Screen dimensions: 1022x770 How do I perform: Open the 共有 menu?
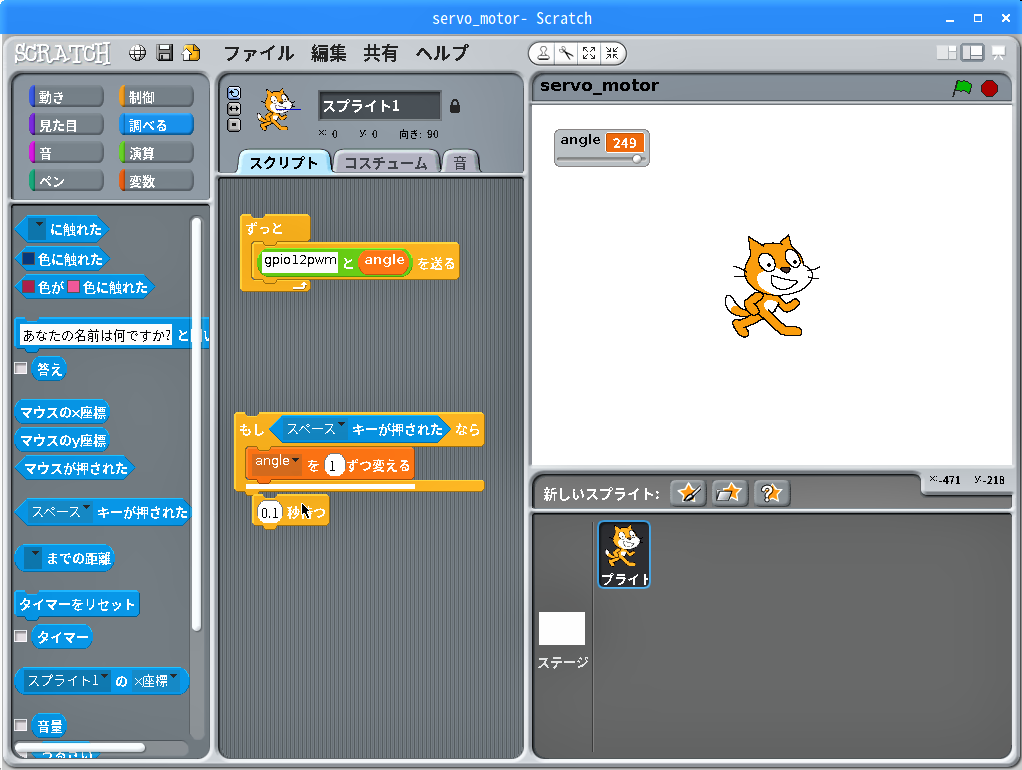(x=381, y=53)
